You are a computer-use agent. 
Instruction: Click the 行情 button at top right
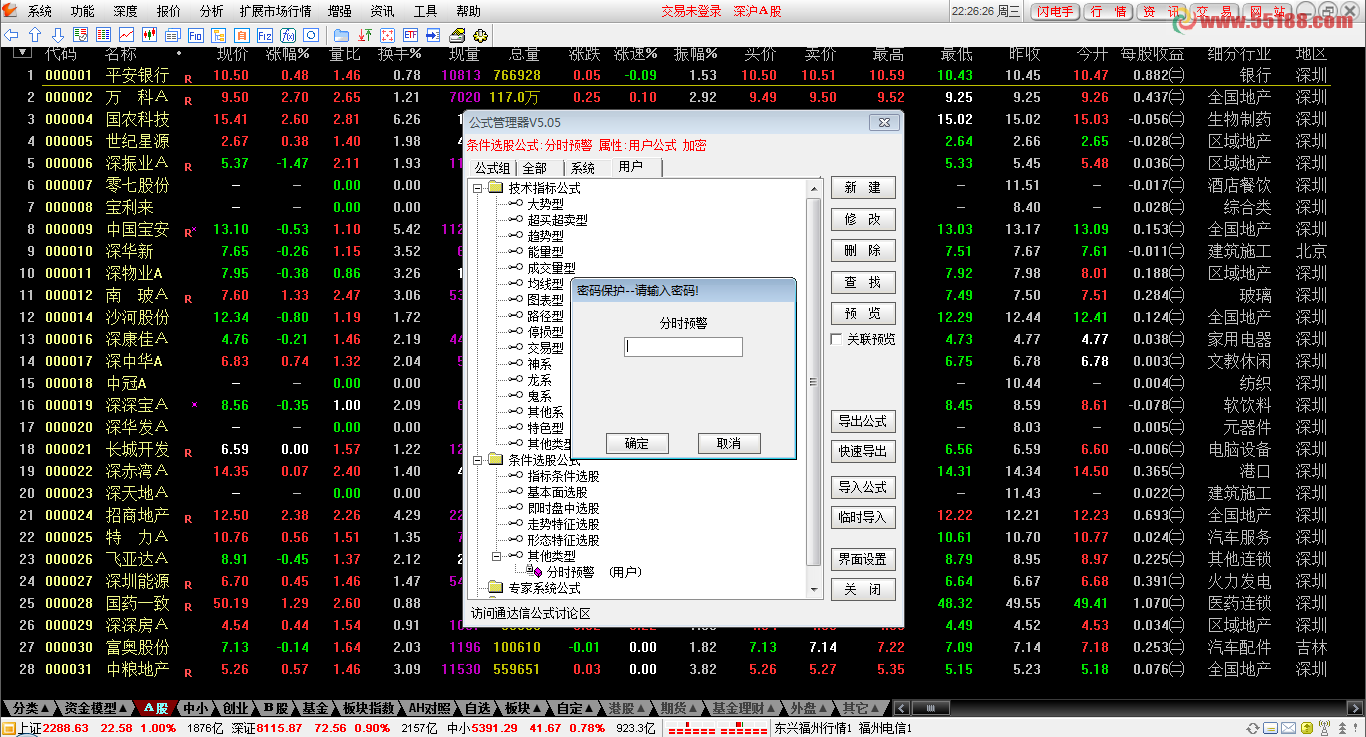(1107, 12)
